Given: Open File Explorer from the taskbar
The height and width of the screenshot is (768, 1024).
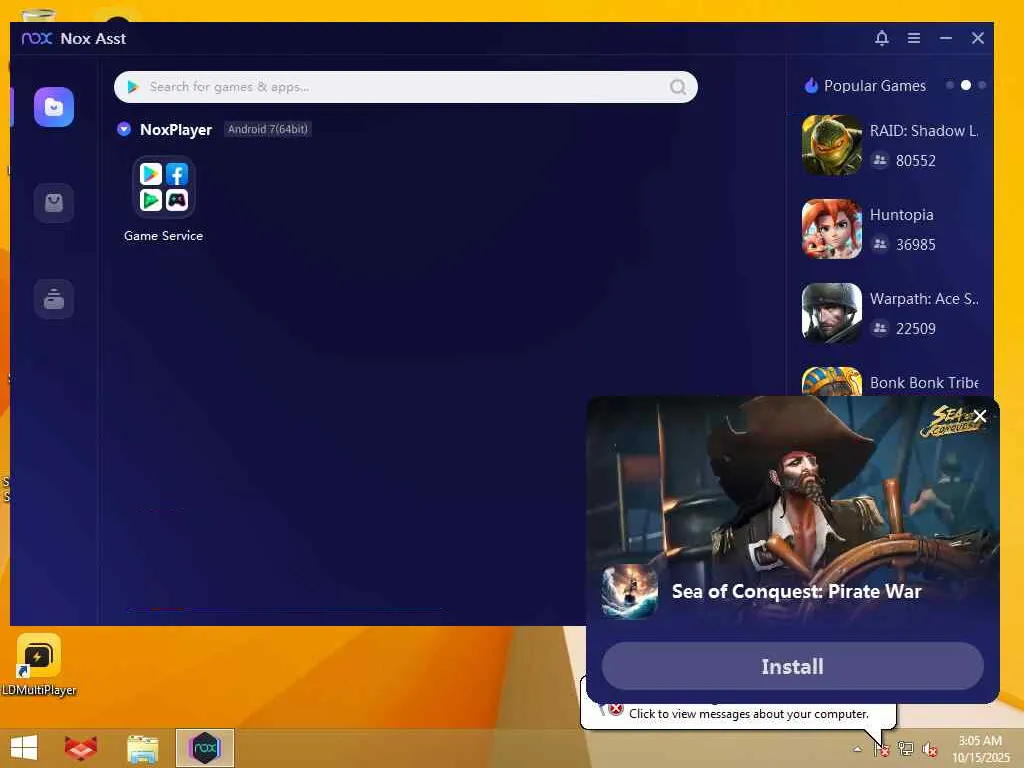Looking at the screenshot, I should click(x=142, y=748).
